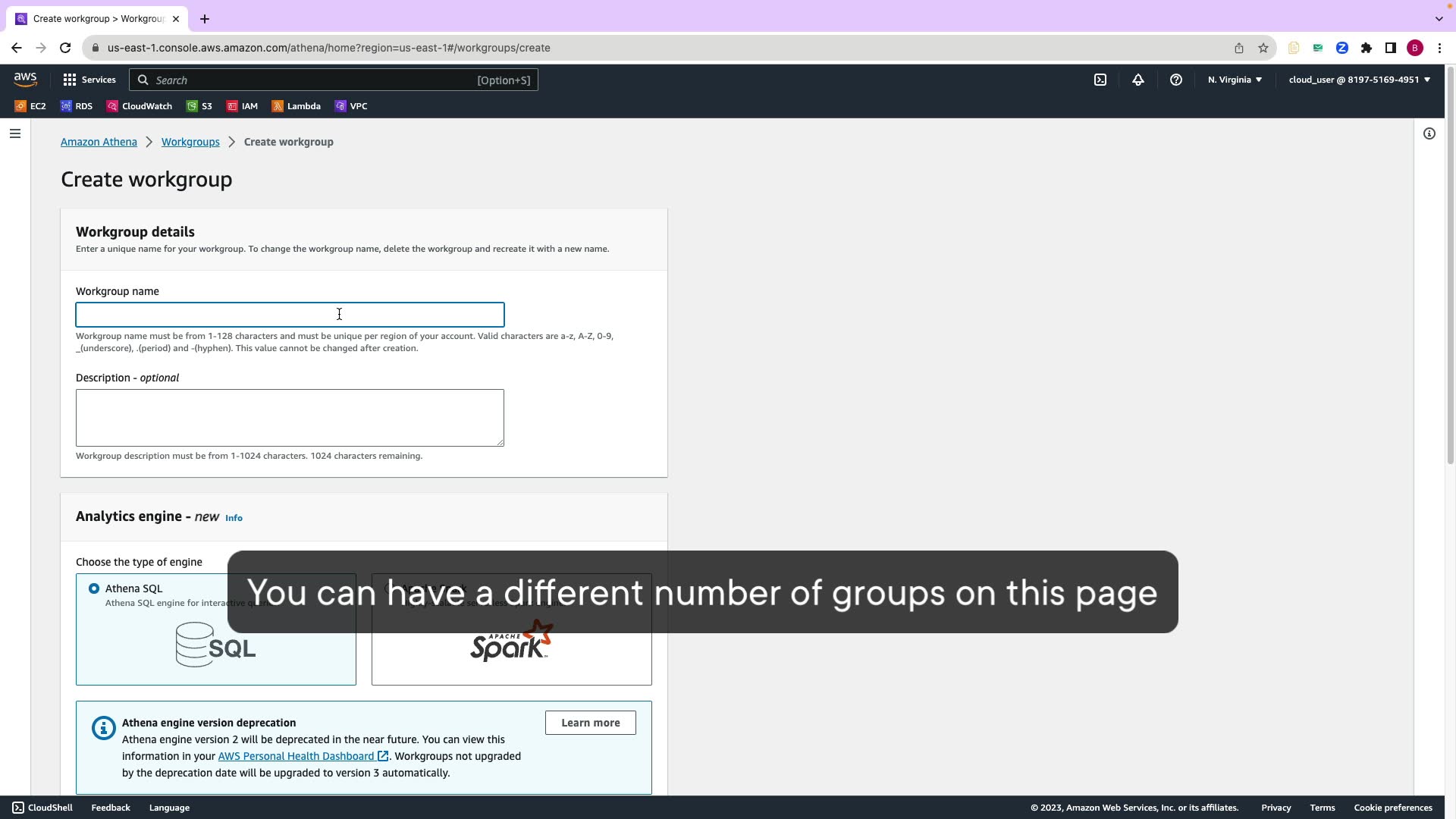The height and width of the screenshot is (819, 1456).
Task: Click the help question mark icon
Action: tap(1176, 80)
